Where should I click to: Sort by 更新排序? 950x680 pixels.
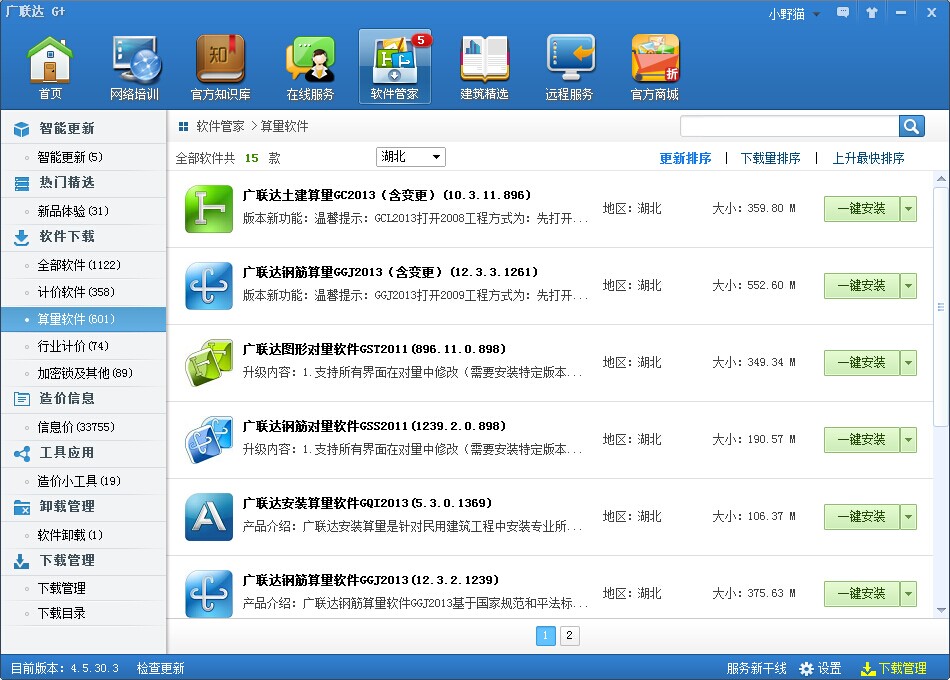click(x=685, y=159)
